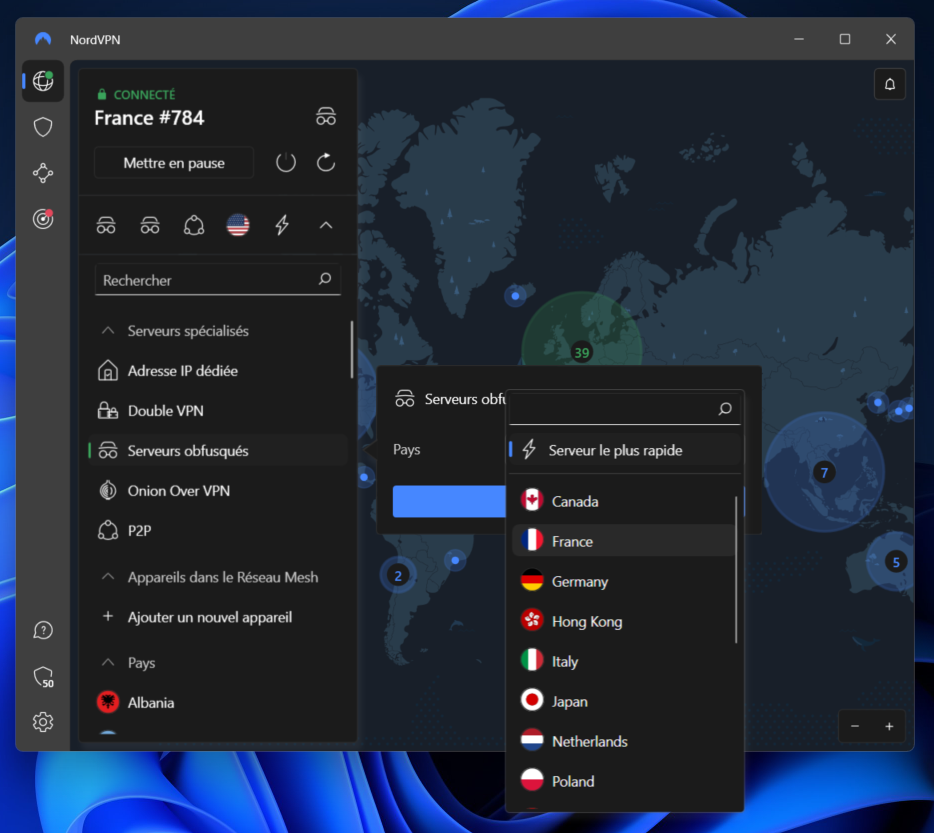Image resolution: width=934 pixels, height=833 pixels.
Task: Open the shield with 50 badge icon
Action: pyautogui.click(x=43, y=676)
